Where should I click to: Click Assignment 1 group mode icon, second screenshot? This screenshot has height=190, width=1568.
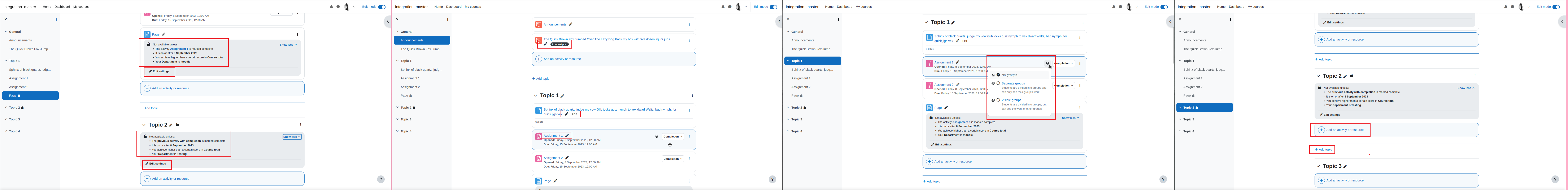tap(657, 137)
